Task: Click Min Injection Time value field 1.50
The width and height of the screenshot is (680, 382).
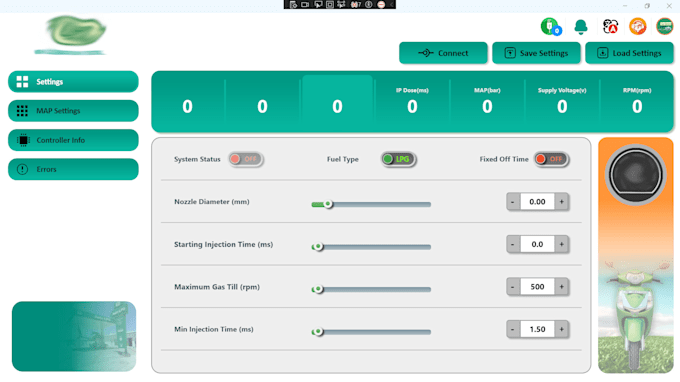Action: [x=537, y=329]
